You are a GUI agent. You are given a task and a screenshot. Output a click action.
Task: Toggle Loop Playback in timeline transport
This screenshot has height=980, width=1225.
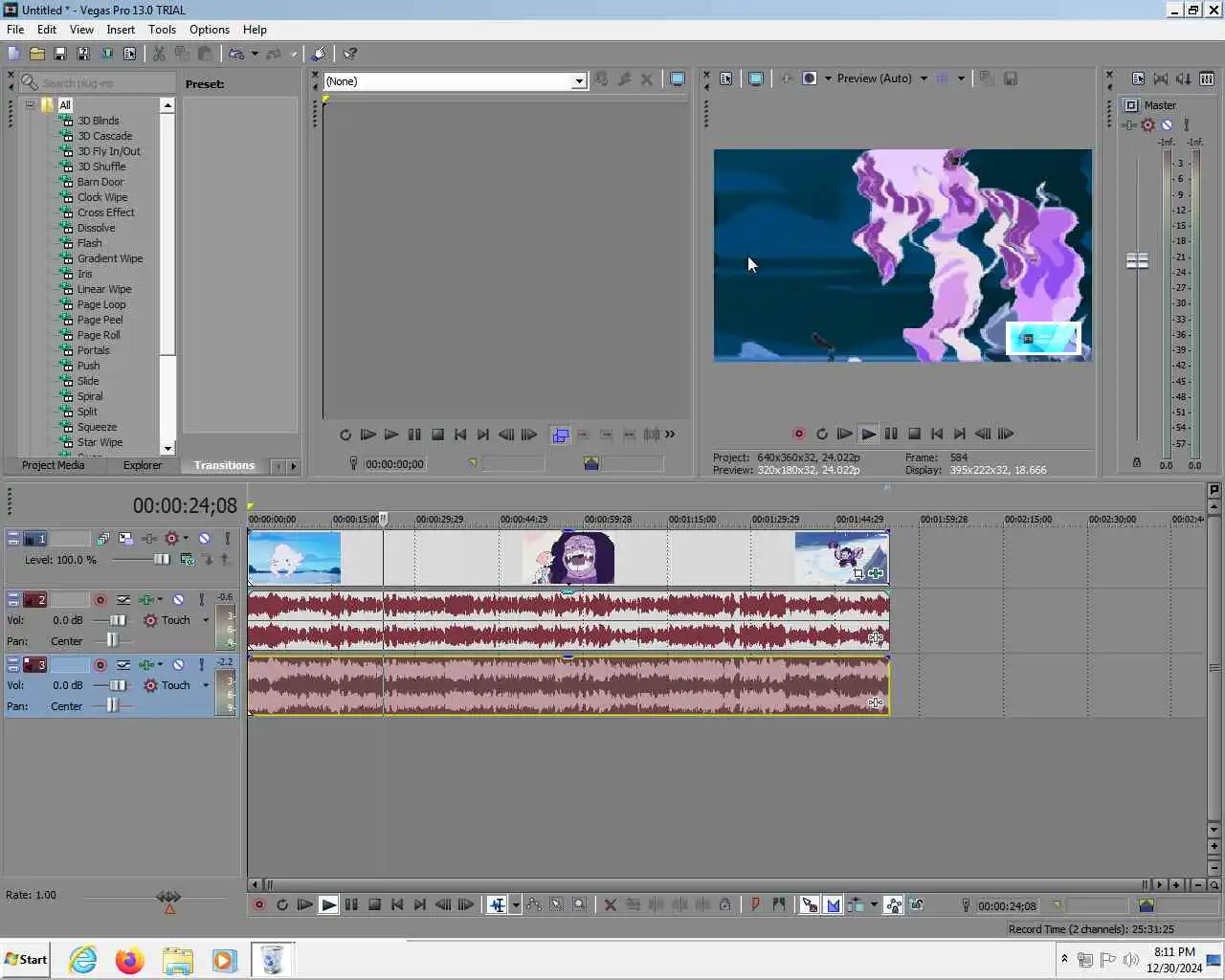tap(282, 904)
